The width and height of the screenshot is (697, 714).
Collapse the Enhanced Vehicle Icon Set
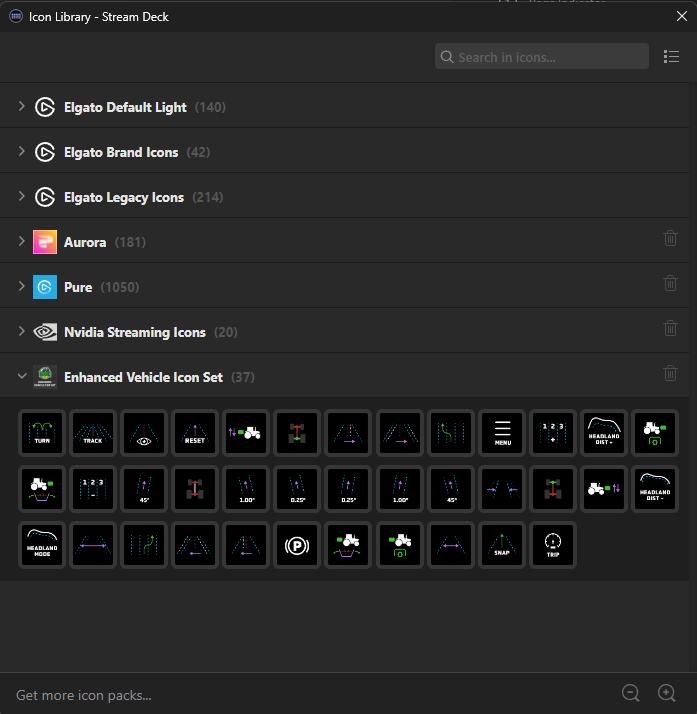tap(21, 376)
